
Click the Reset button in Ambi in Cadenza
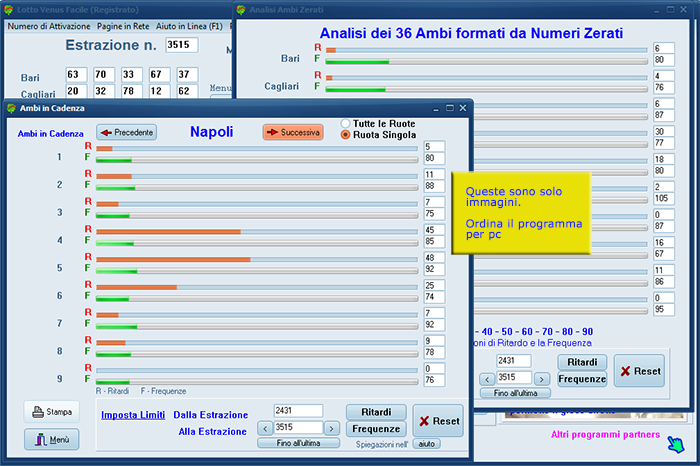pos(438,421)
